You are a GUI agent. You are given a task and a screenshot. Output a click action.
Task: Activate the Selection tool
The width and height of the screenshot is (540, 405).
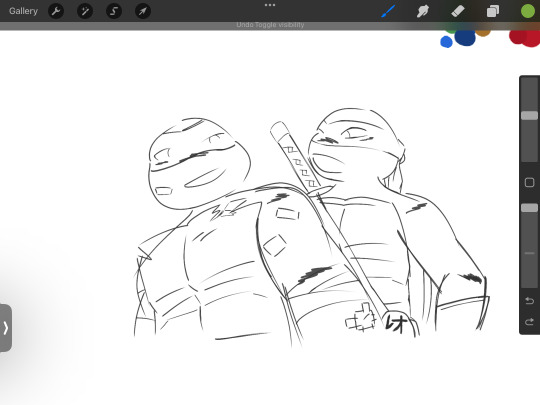tap(114, 11)
